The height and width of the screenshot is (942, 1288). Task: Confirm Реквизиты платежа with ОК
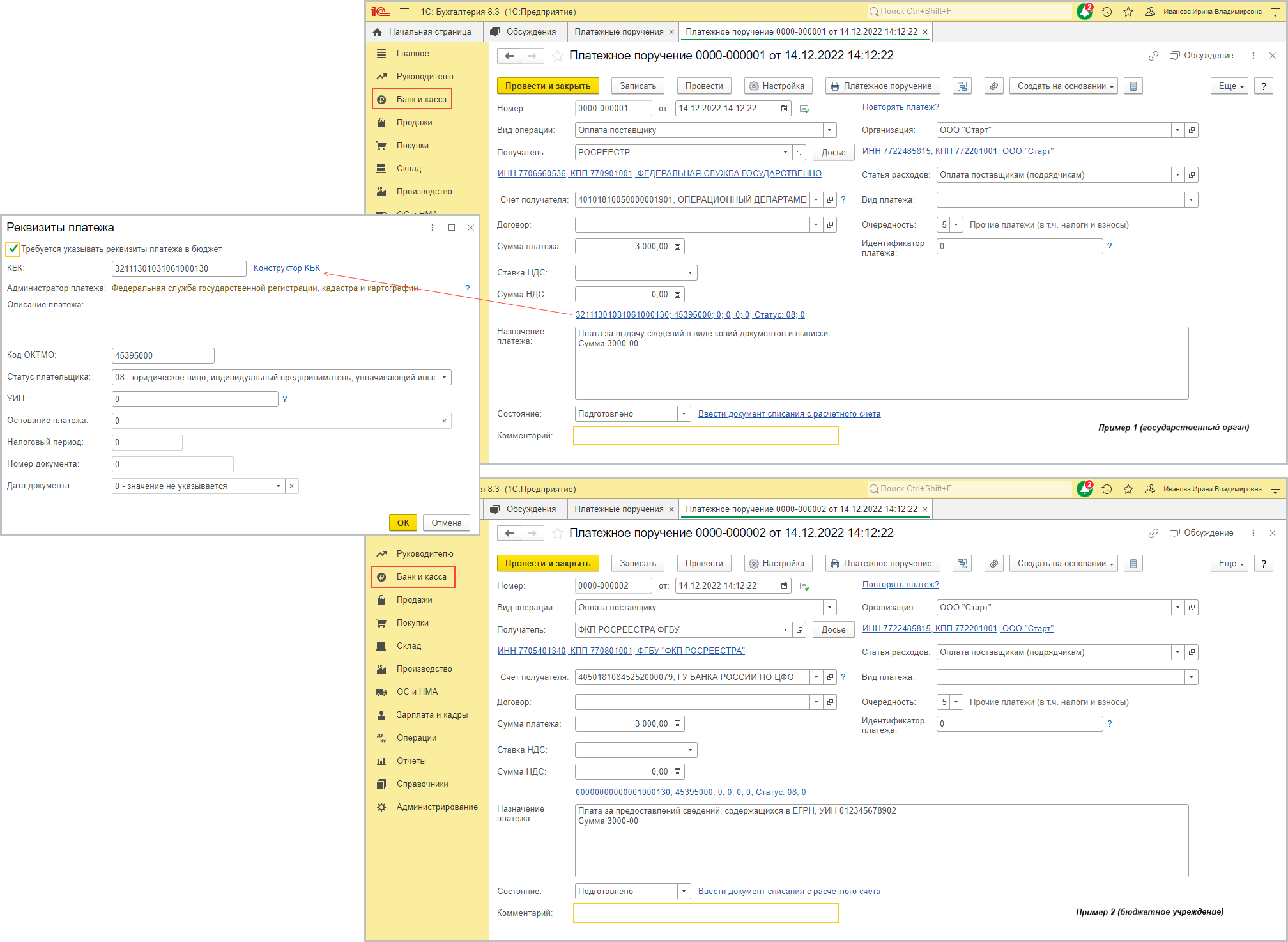(402, 523)
